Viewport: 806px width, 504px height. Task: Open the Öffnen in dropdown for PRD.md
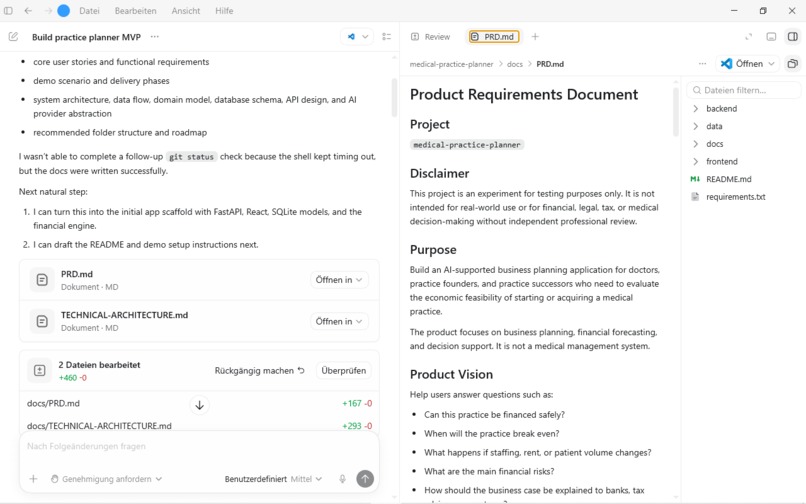339,280
